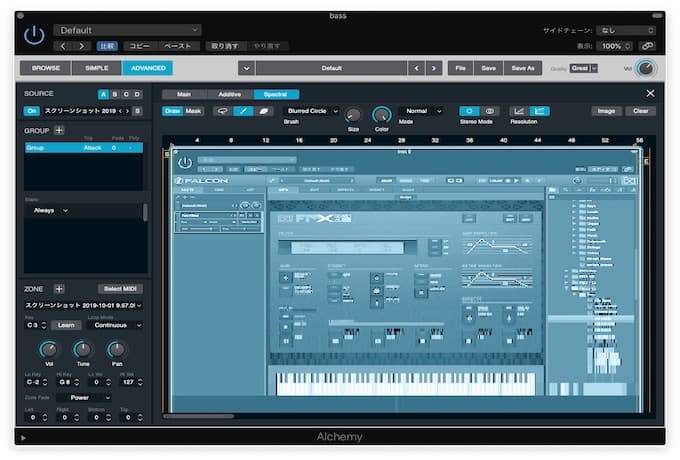This screenshot has width=680, height=460.
Task: Select the eraser tool
Action: tap(265, 111)
